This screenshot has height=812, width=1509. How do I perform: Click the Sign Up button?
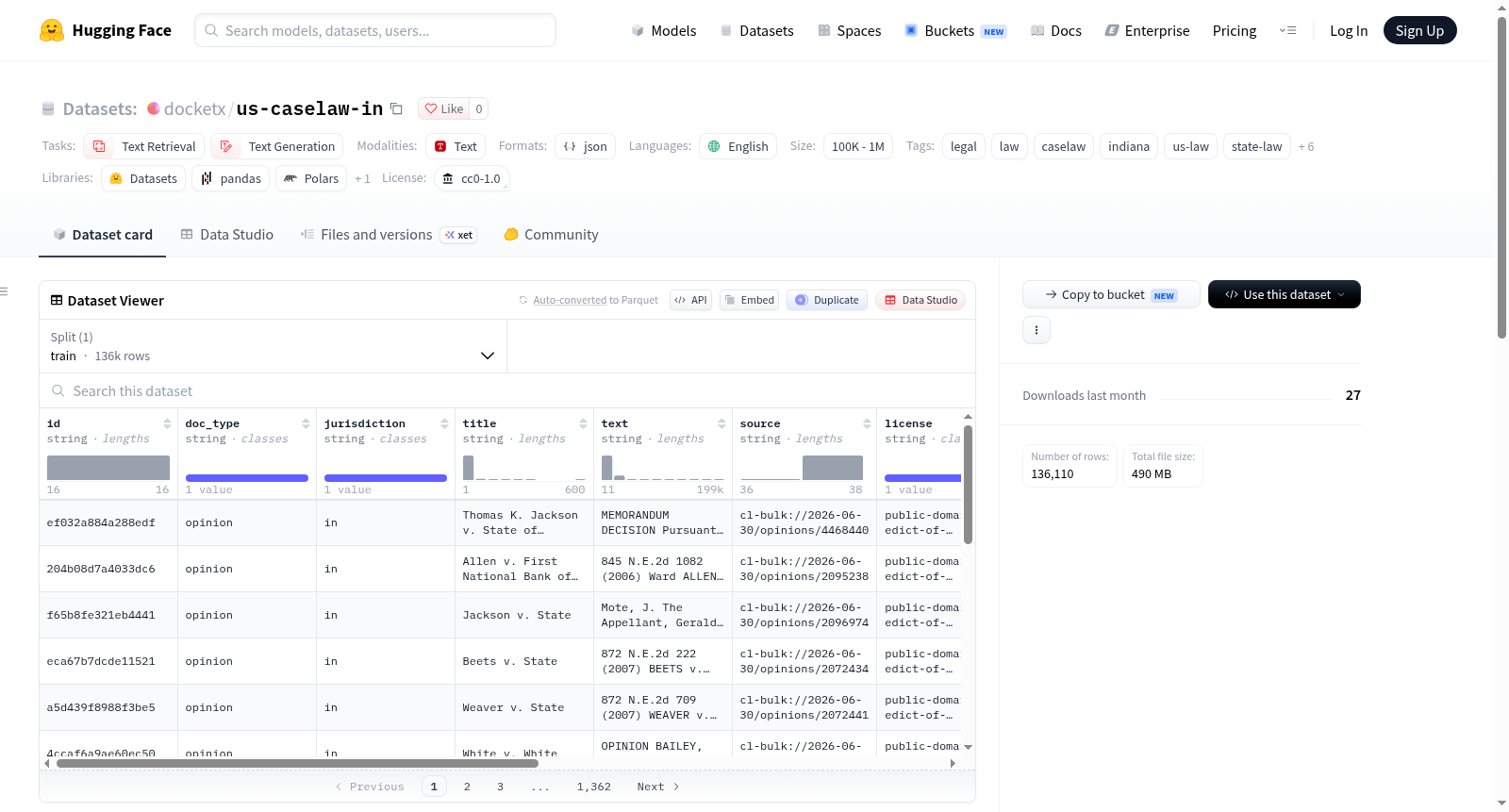tap(1420, 30)
